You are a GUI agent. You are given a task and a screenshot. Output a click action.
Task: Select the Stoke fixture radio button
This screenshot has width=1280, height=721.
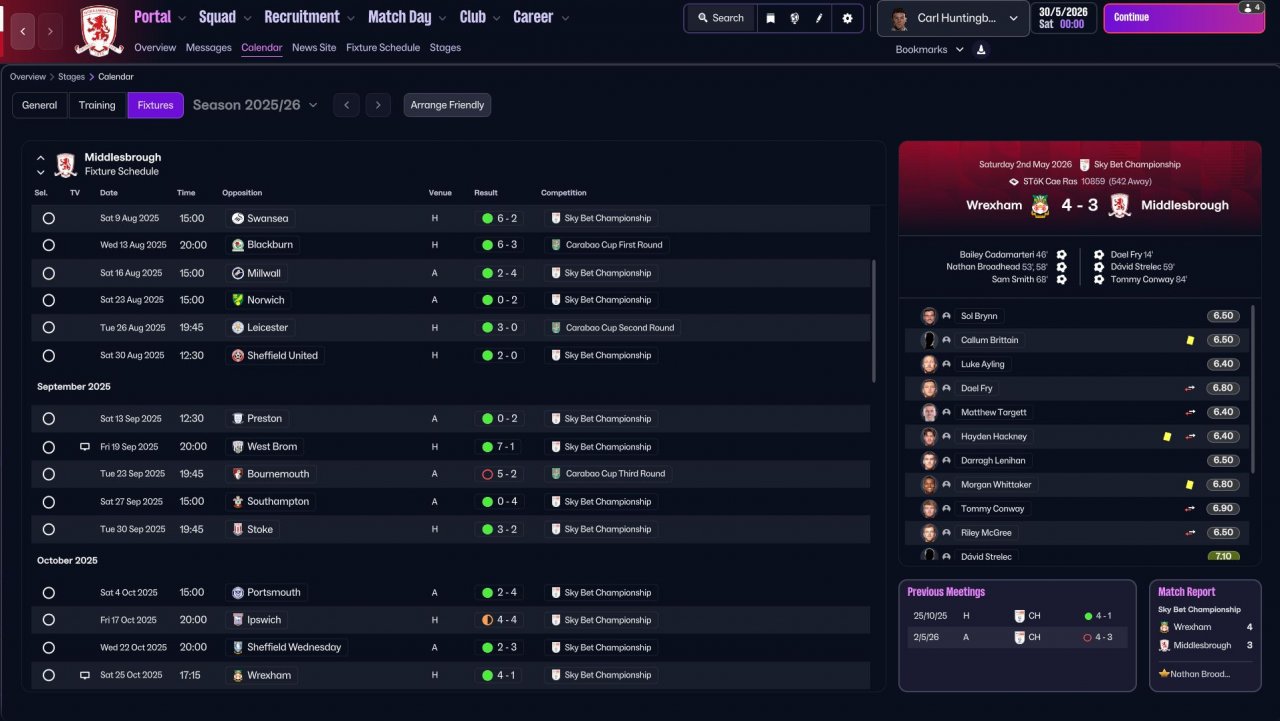click(x=49, y=529)
